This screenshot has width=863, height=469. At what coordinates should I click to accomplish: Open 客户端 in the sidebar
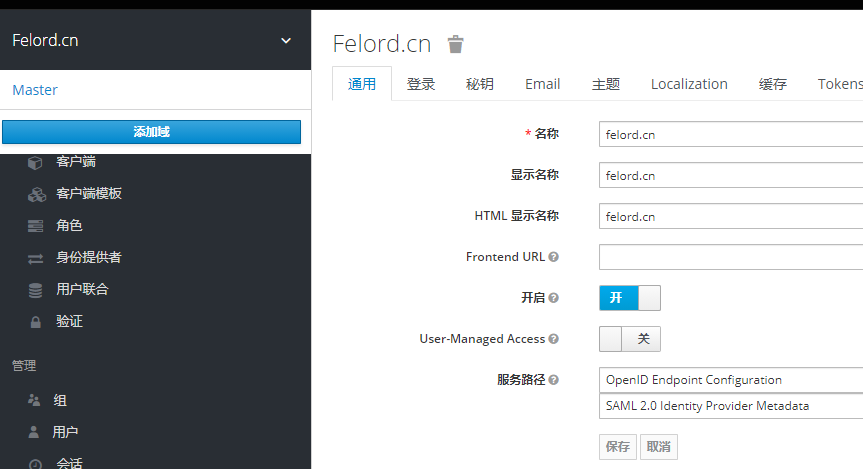[75, 162]
